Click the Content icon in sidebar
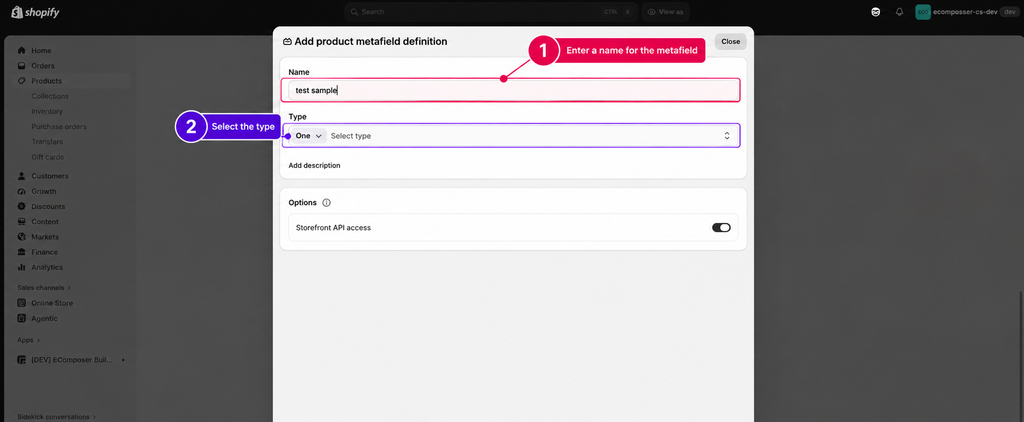 click(x=22, y=221)
